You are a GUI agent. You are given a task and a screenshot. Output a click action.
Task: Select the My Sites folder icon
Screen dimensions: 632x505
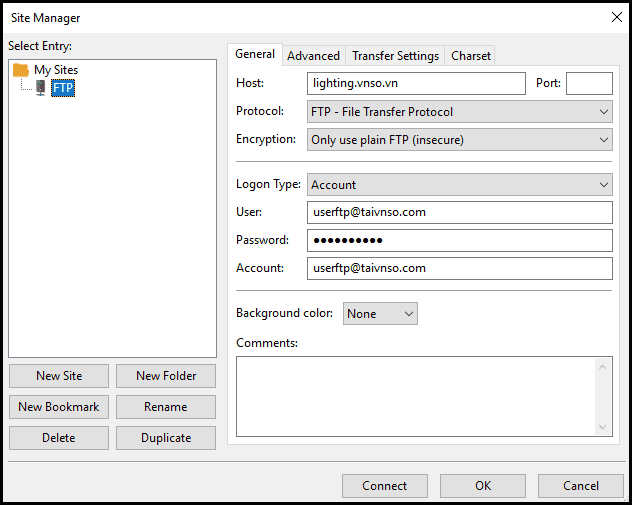21,70
